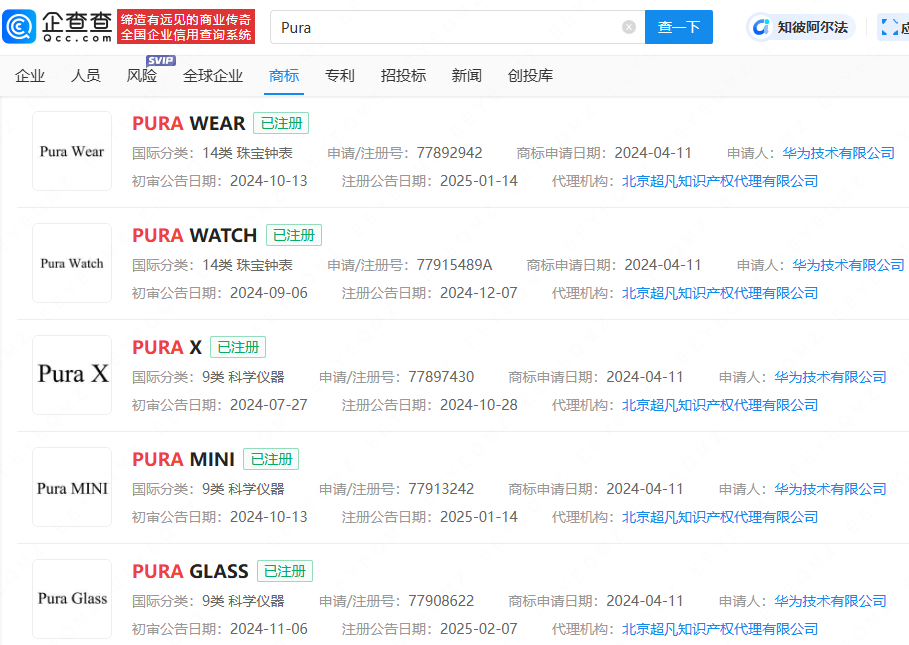Switch to the 企业 tab
909x645 pixels.
29,75
